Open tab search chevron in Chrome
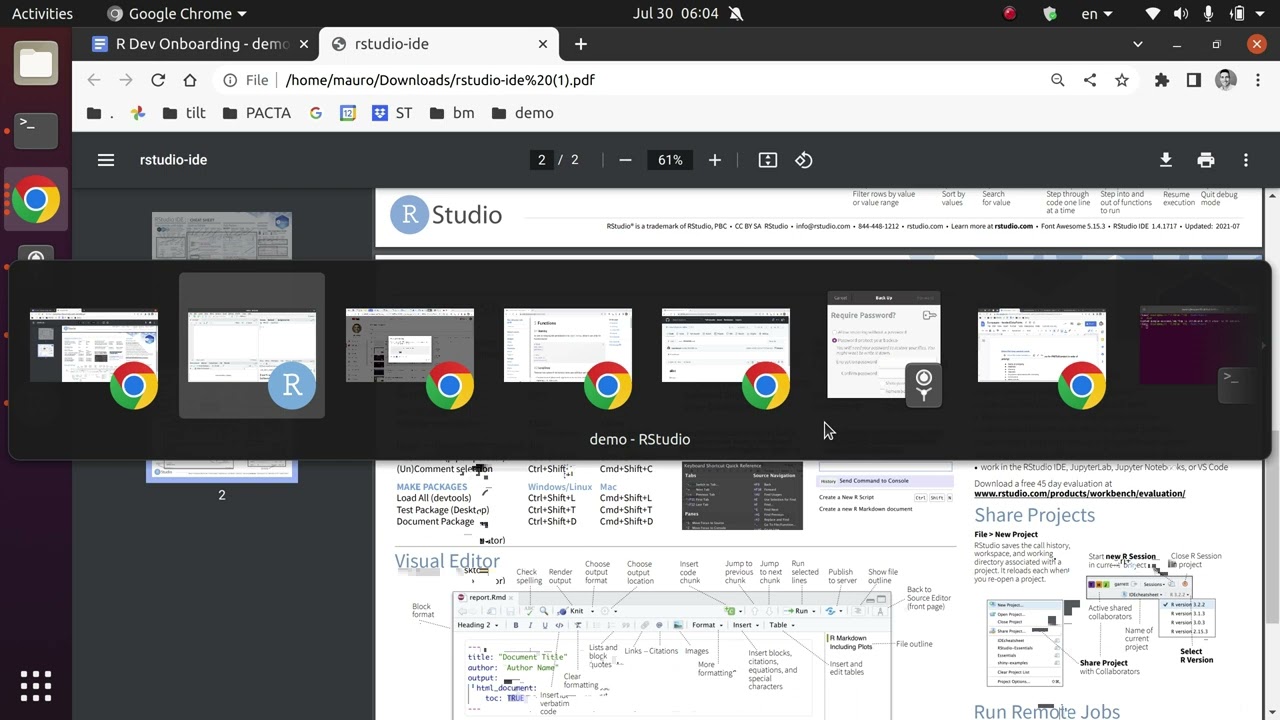 (x=1138, y=44)
